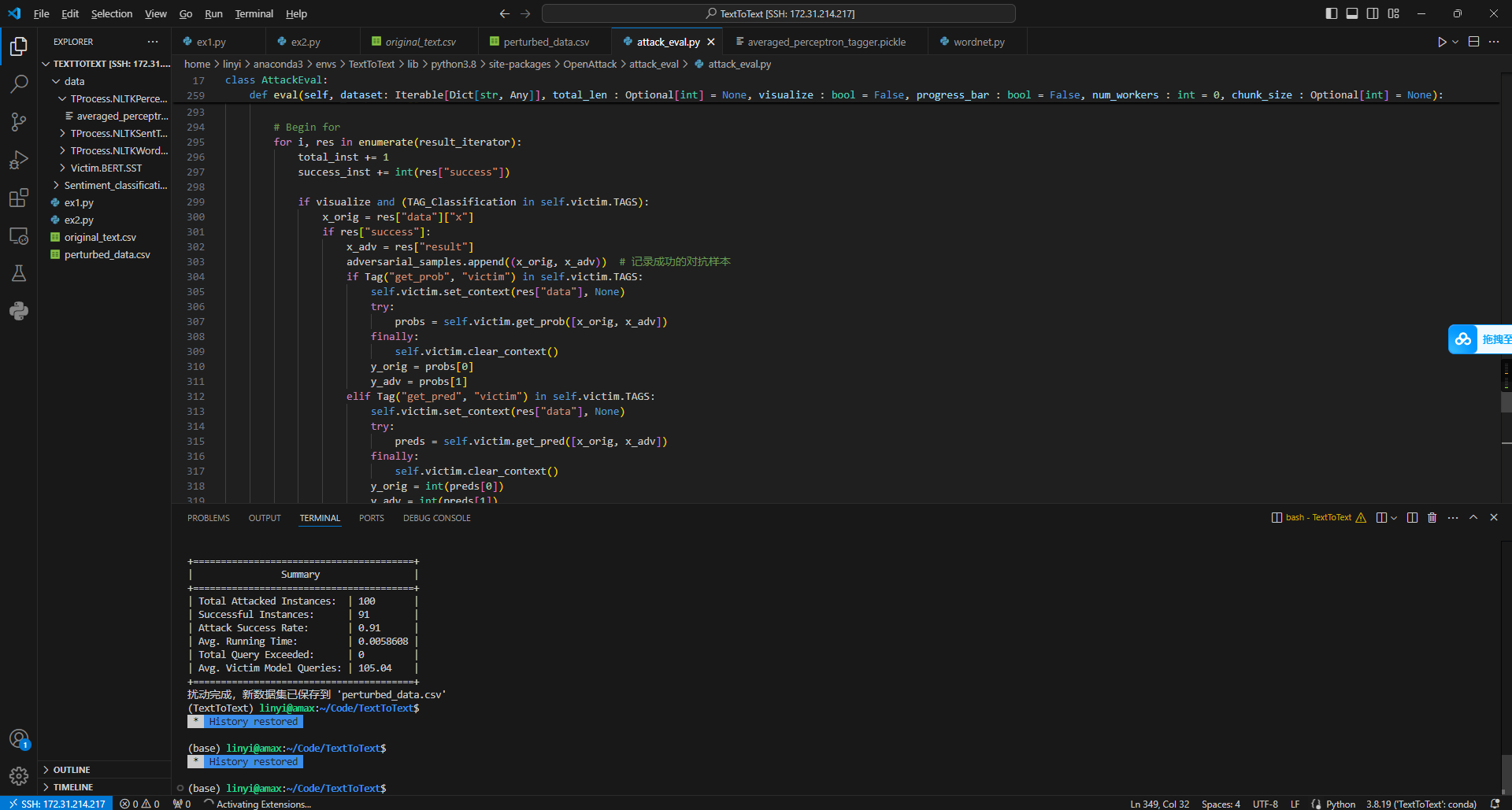This screenshot has width=1512, height=810.
Task: Open errors and warnings in status bar
Action: pyautogui.click(x=140, y=804)
